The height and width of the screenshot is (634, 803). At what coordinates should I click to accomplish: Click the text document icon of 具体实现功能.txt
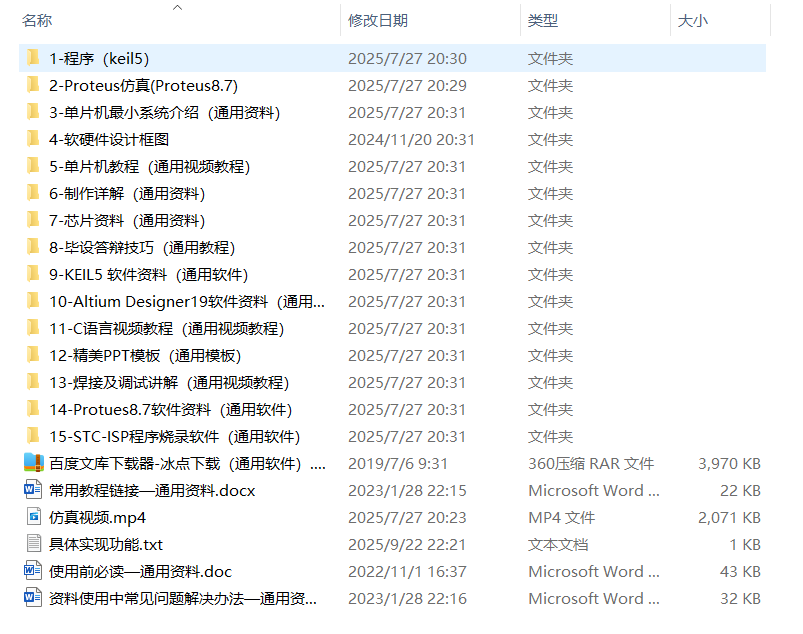click(34, 544)
